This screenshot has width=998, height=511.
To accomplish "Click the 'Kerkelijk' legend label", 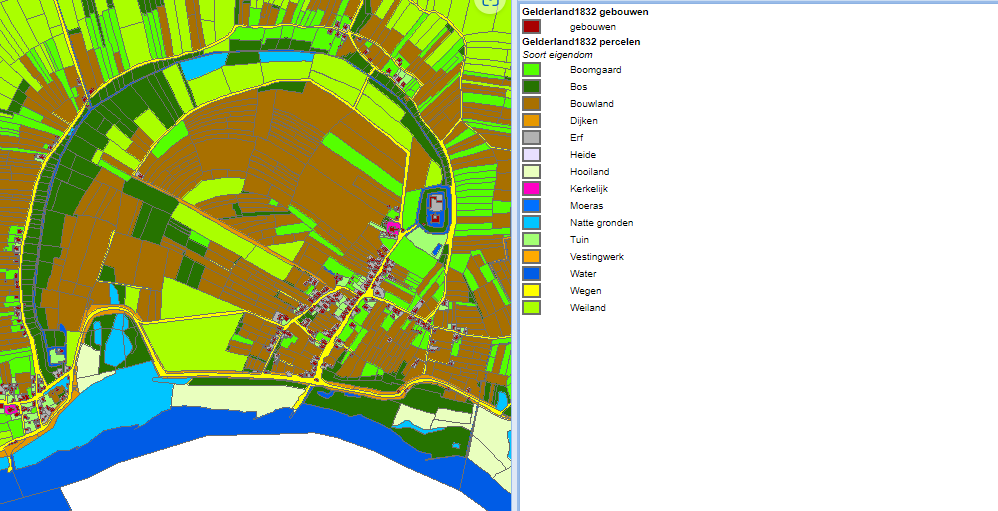I will coord(589,189).
